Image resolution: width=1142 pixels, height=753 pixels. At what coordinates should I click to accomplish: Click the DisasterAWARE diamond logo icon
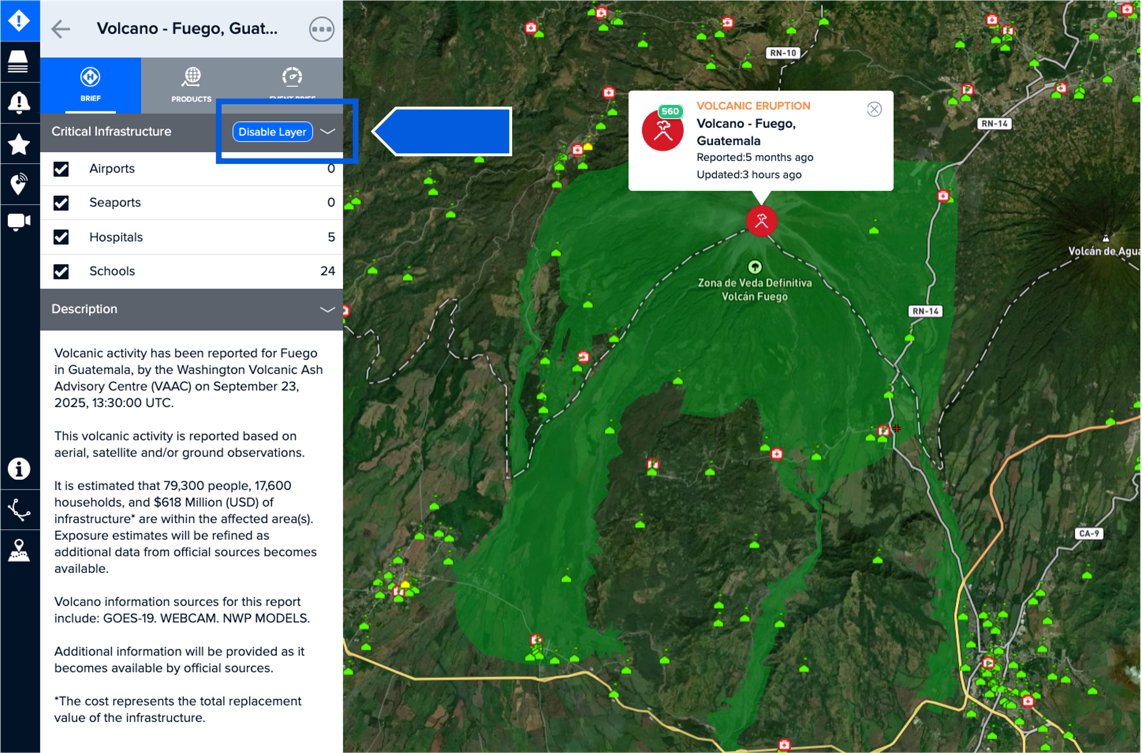[19, 20]
